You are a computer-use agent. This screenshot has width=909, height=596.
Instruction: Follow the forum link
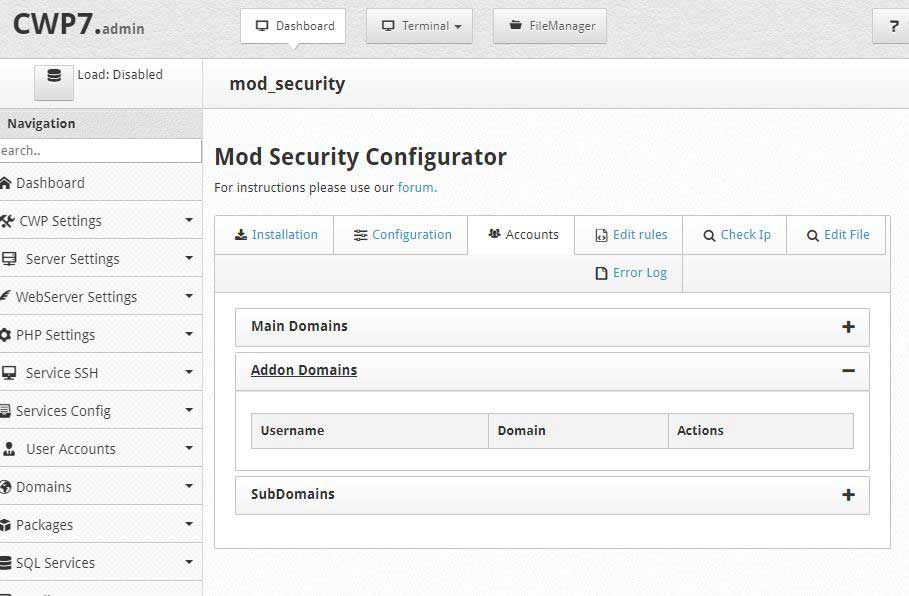click(x=416, y=188)
